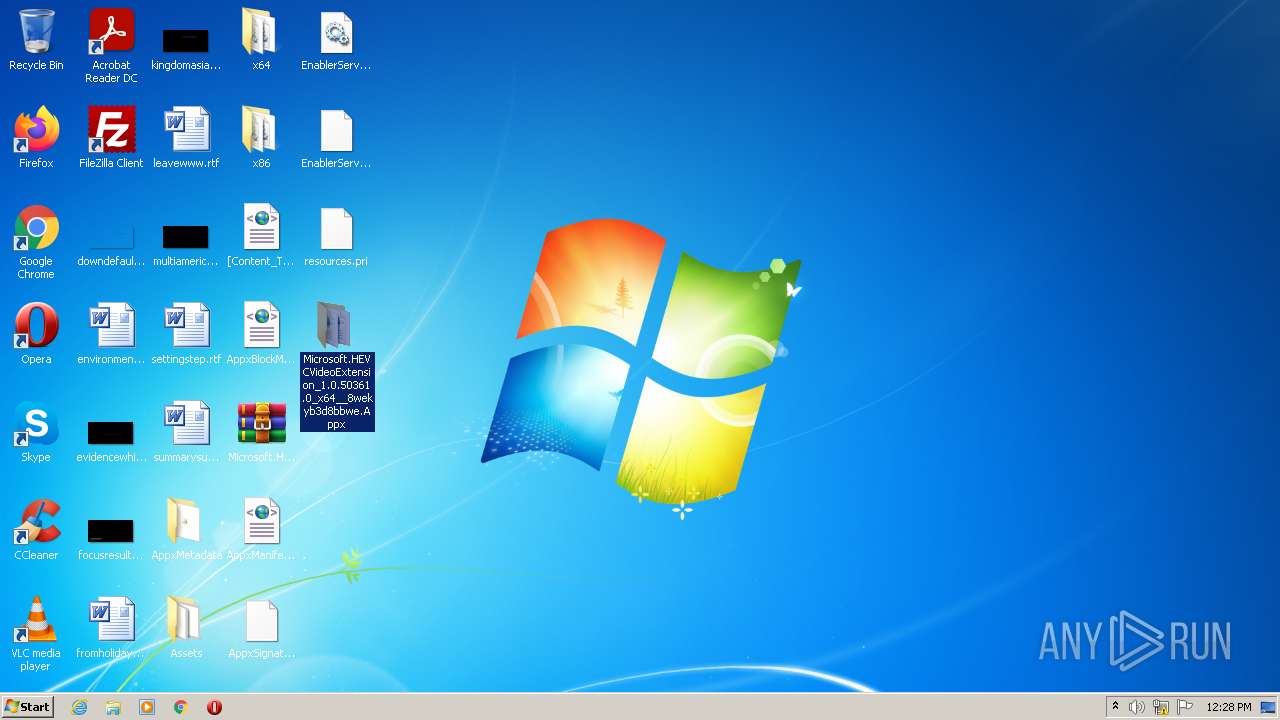Open Windows Explorer from taskbar
The image size is (1280, 720).
(x=113, y=707)
